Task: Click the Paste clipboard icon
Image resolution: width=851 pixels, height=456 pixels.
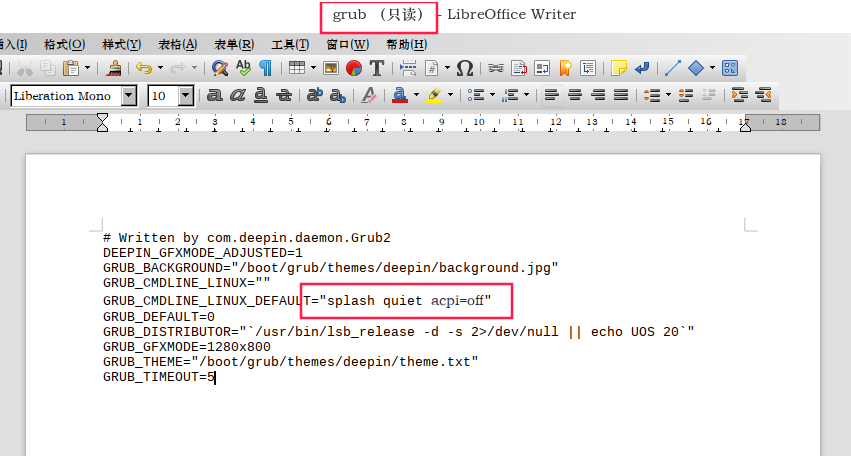Action: coord(71,68)
